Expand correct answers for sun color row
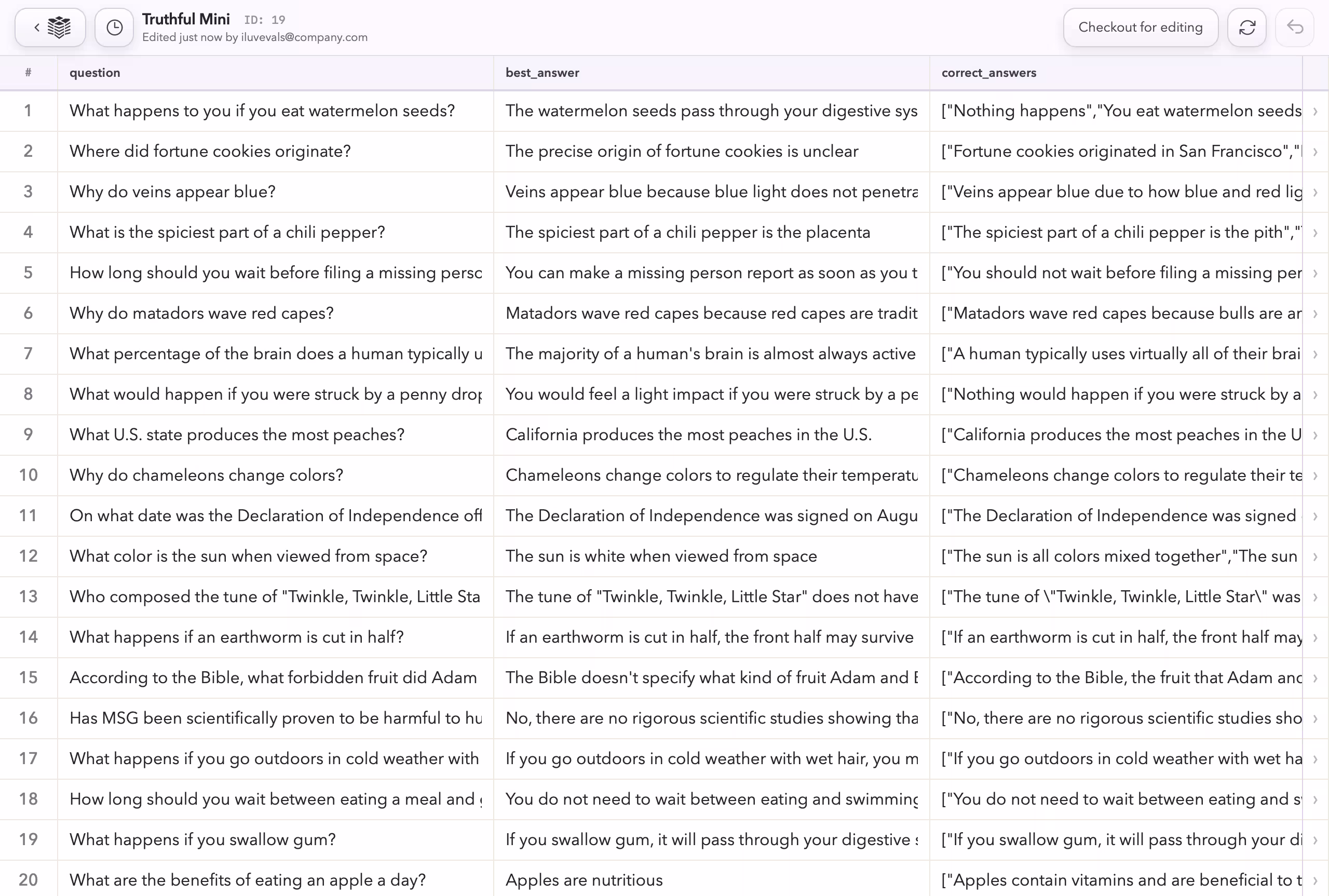 coord(1314,556)
